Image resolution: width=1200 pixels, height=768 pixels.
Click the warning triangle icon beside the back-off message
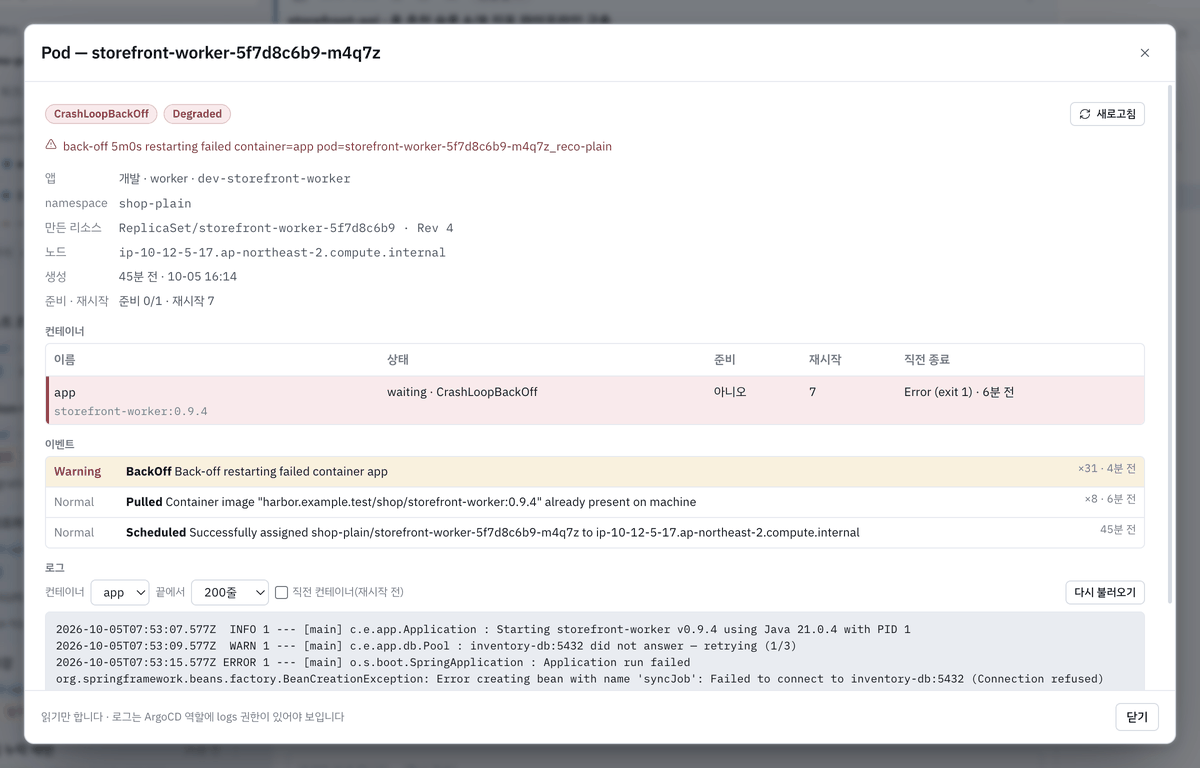pyautogui.click(x=51, y=145)
